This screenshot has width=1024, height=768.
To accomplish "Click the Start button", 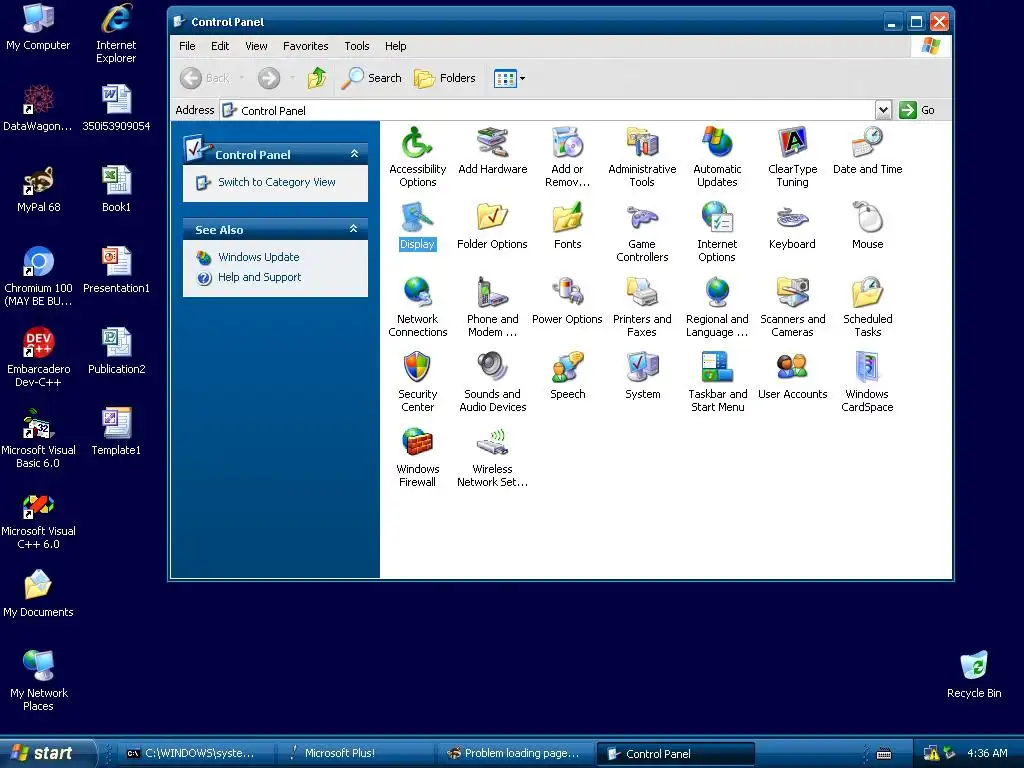I will (x=47, y=753).
